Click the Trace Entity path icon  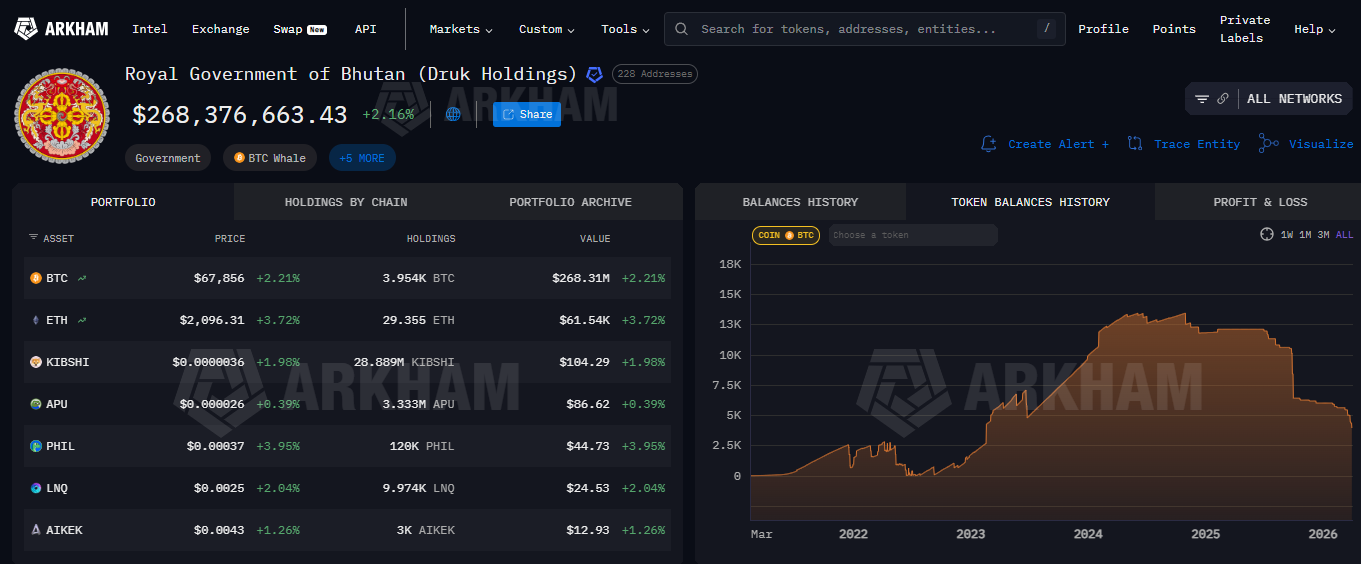1135,144
